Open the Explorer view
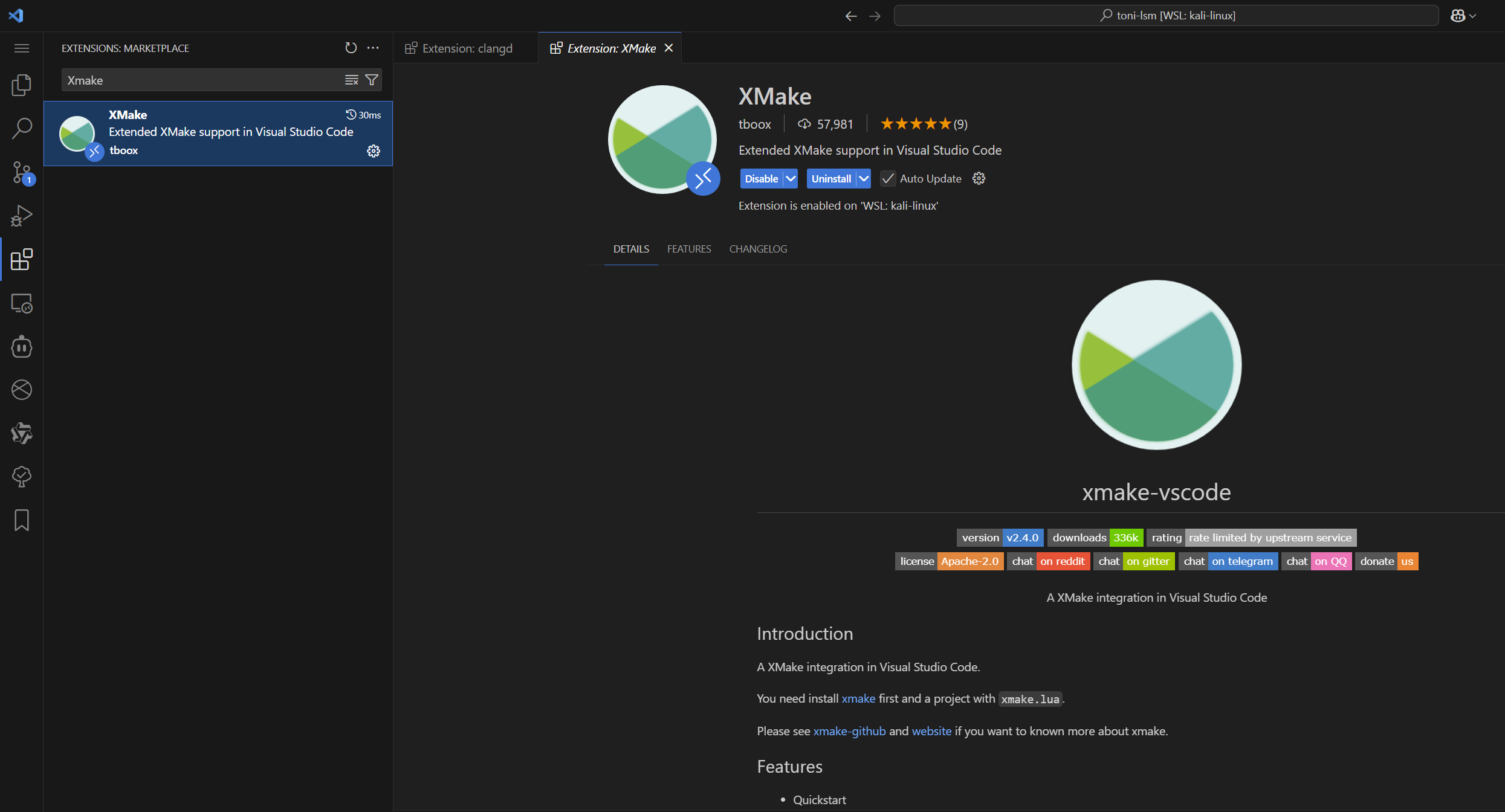 [22, 85]
